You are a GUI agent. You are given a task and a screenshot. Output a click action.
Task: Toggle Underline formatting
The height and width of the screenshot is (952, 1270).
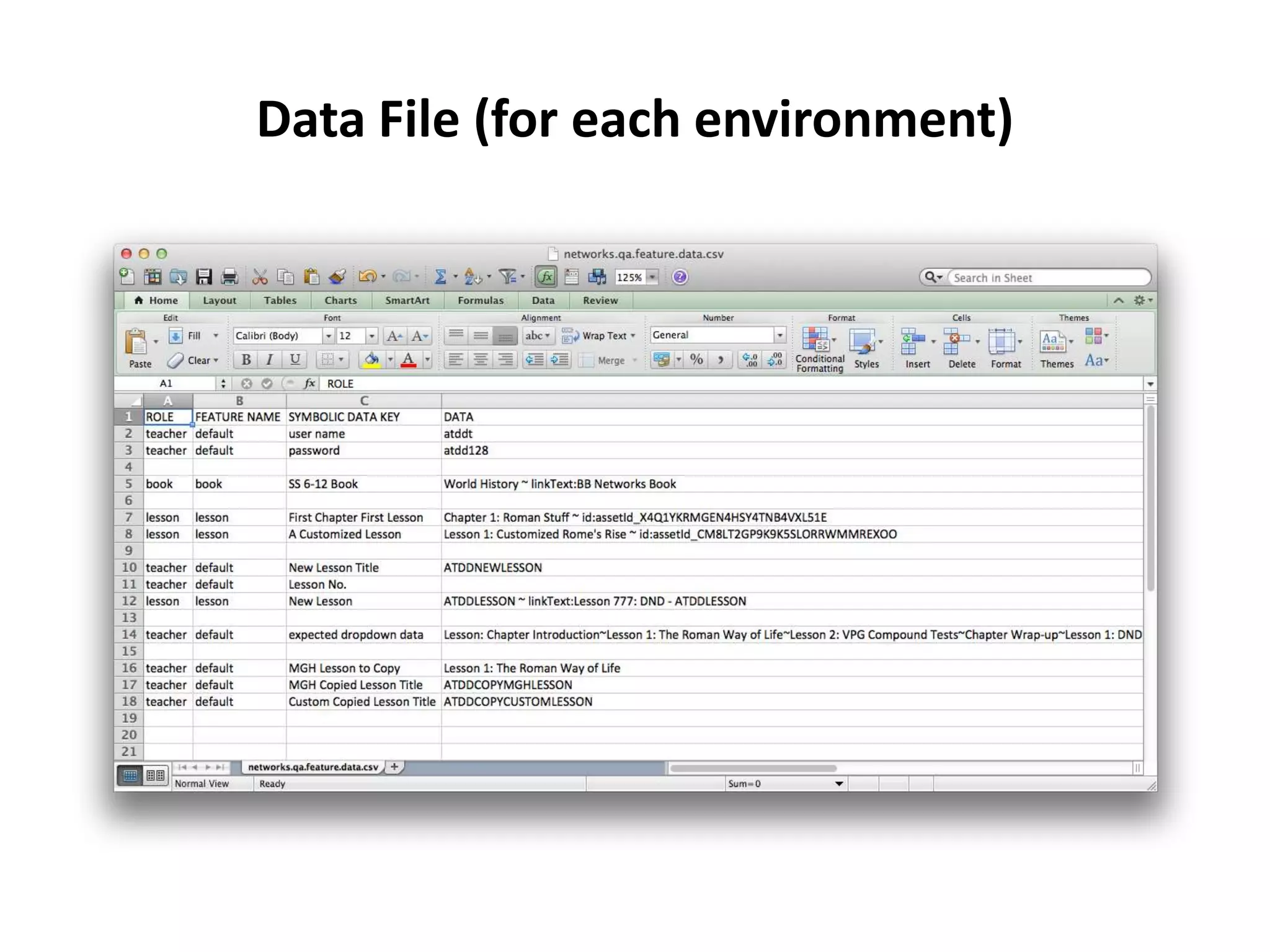point(295,359)
